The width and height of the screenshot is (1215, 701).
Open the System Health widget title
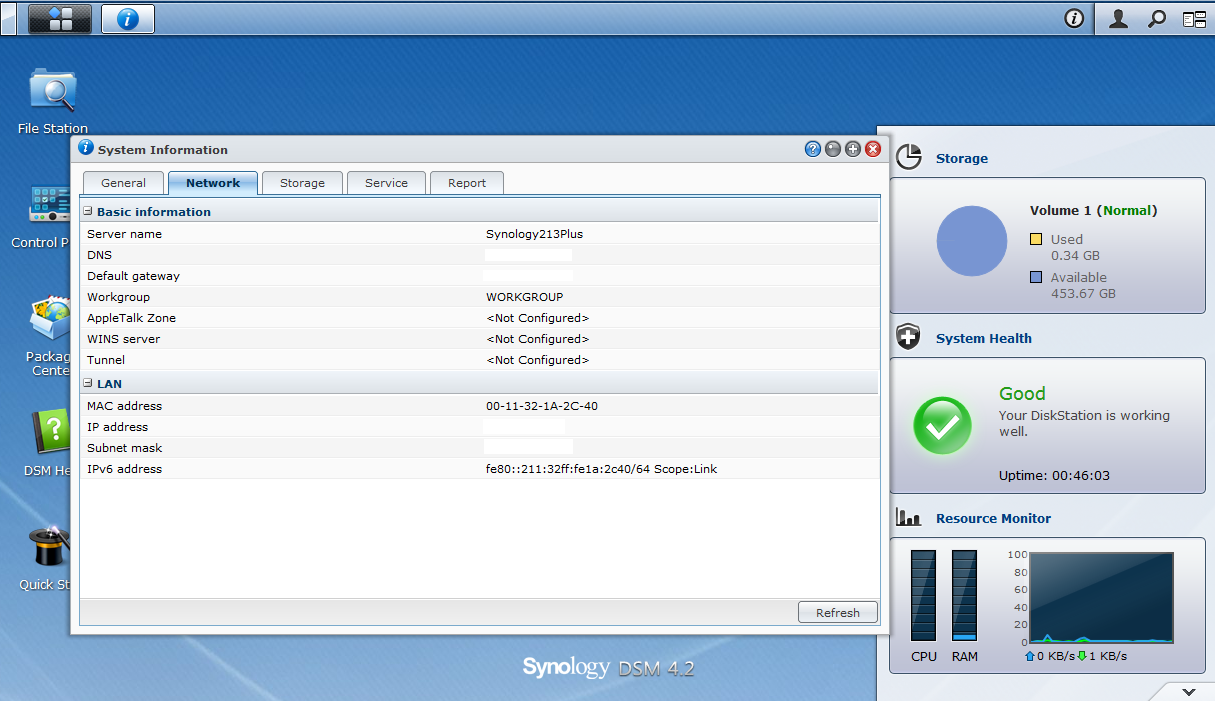point(984,338)
